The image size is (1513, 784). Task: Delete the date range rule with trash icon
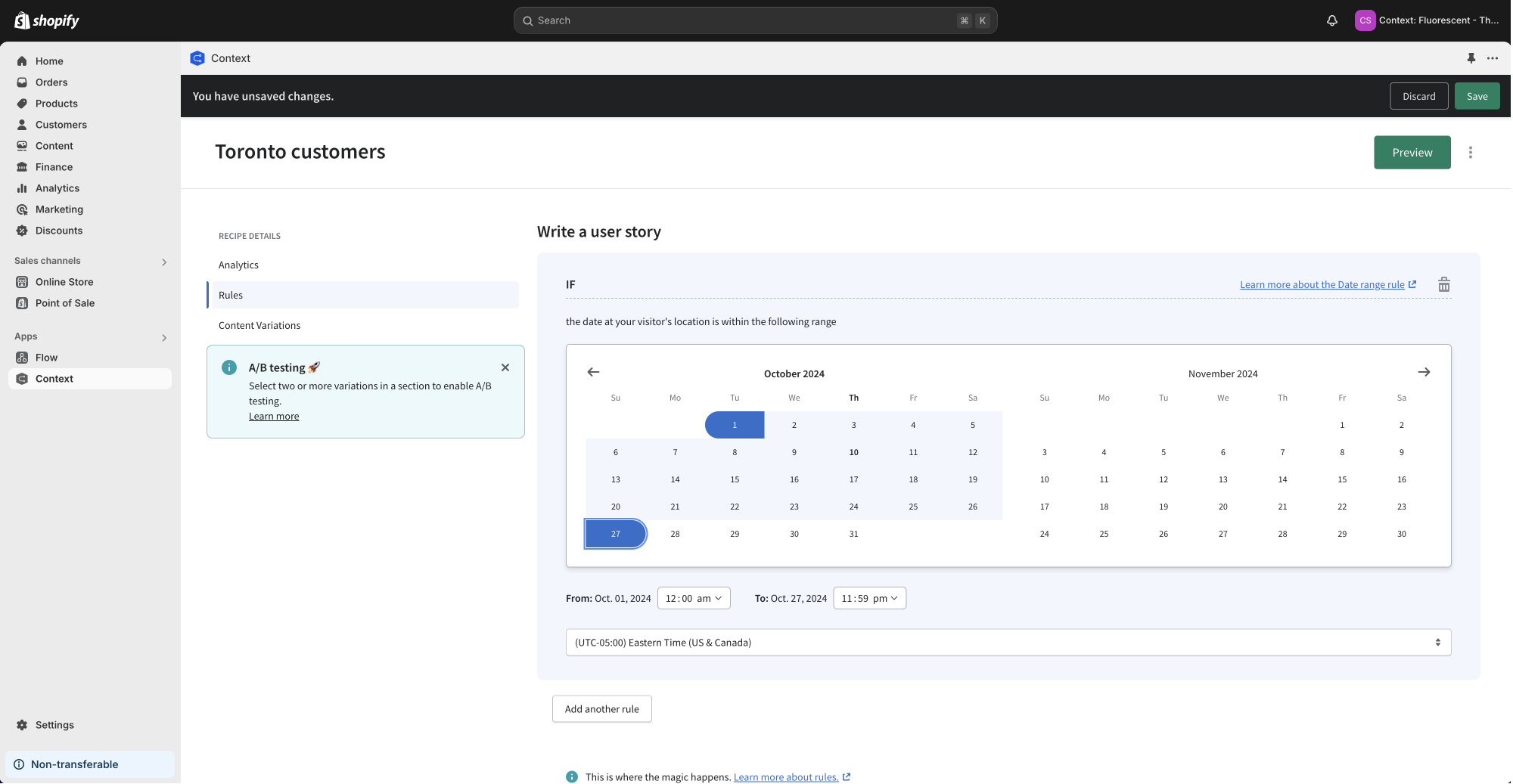(1443, 284)
